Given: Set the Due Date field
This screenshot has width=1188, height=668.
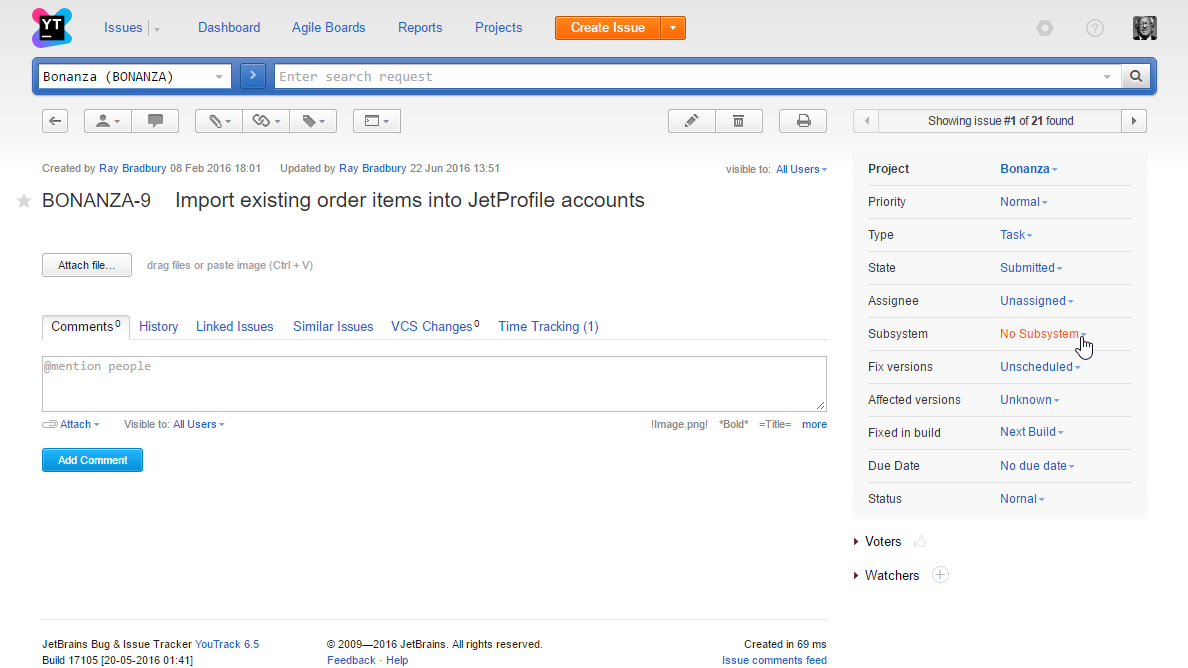Looking at the screenshot, I should [1037, 467].
